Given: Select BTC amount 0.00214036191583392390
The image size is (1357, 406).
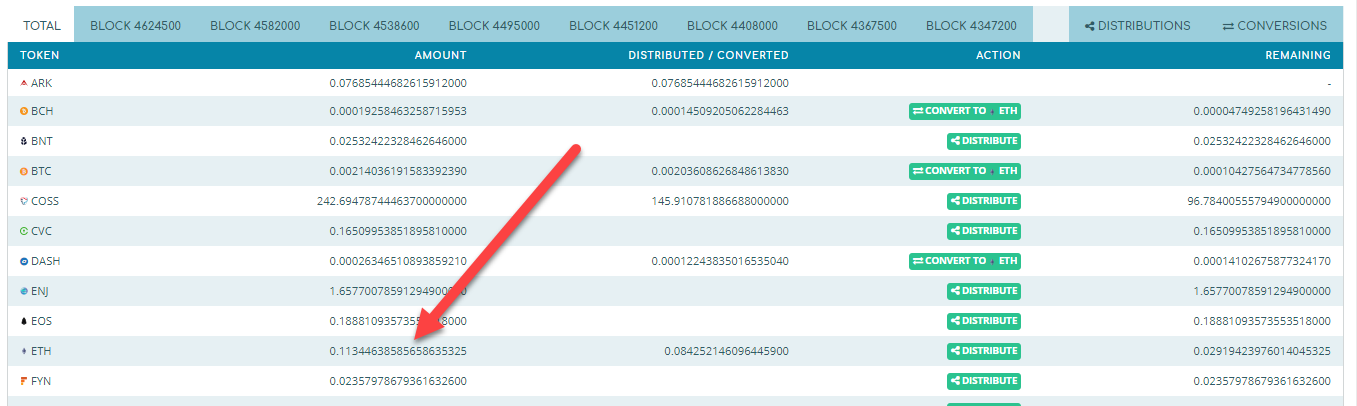Looking at the screenshot, I should tap(398, 172).
